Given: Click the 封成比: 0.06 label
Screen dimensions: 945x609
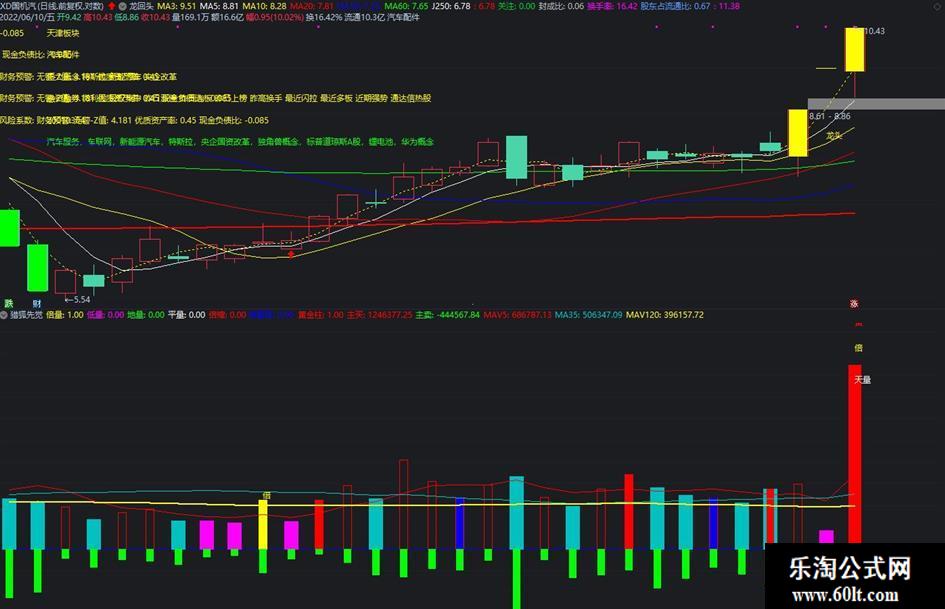Looking at the screenshot, I should 561,6.
